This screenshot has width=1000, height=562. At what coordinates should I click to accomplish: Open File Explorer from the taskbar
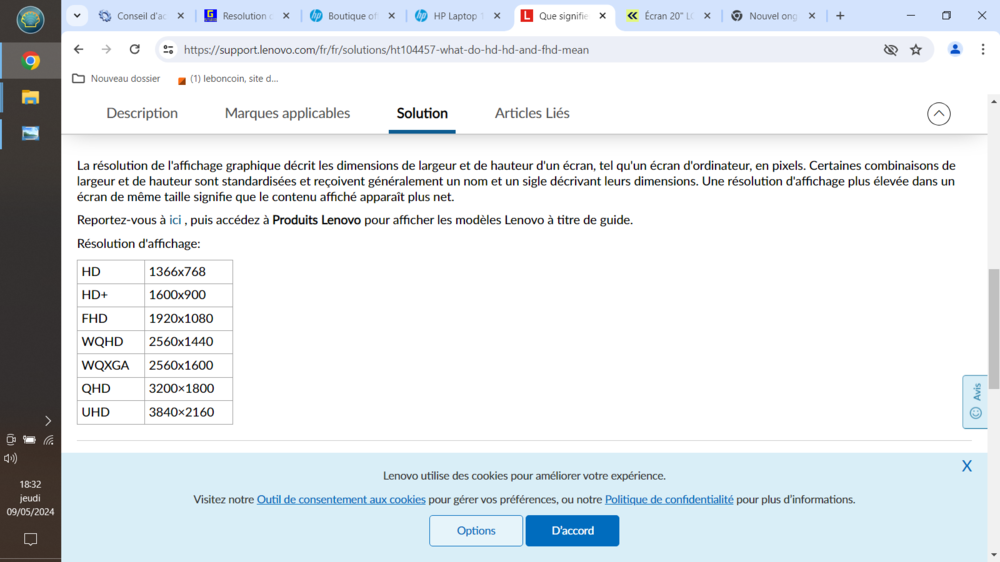[x=30, y=97]
